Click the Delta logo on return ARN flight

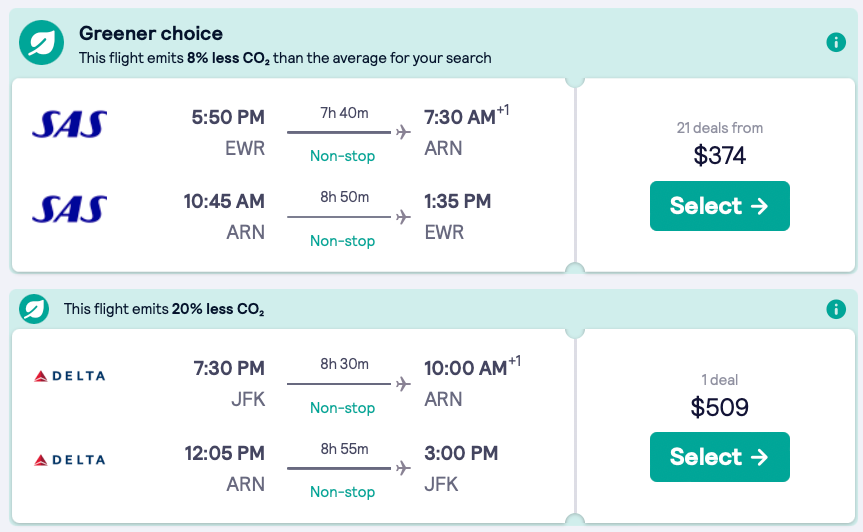(x=69, y=460)
